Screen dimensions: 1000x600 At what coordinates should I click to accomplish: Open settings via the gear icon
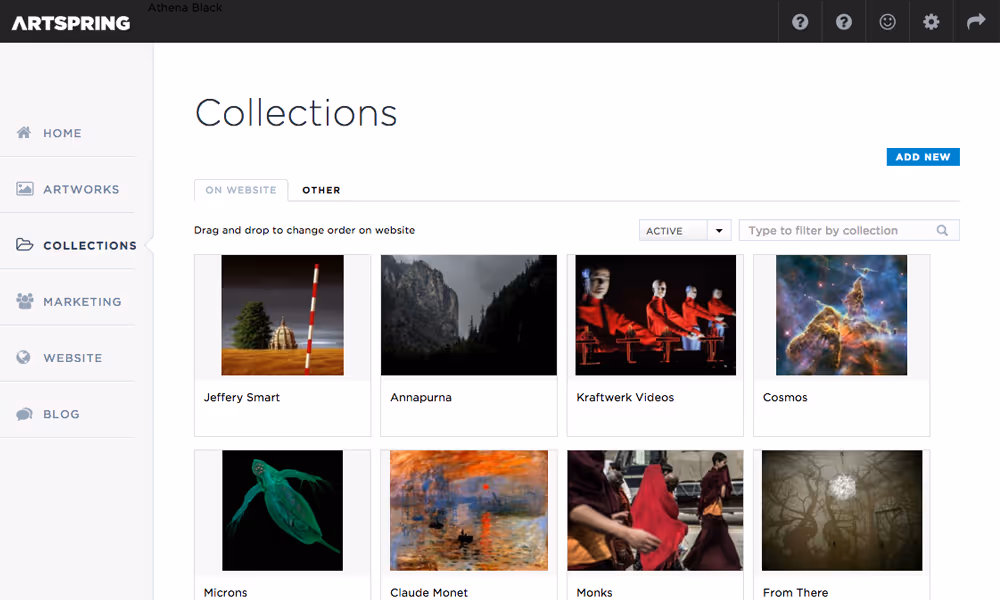(x=931, y=22)
